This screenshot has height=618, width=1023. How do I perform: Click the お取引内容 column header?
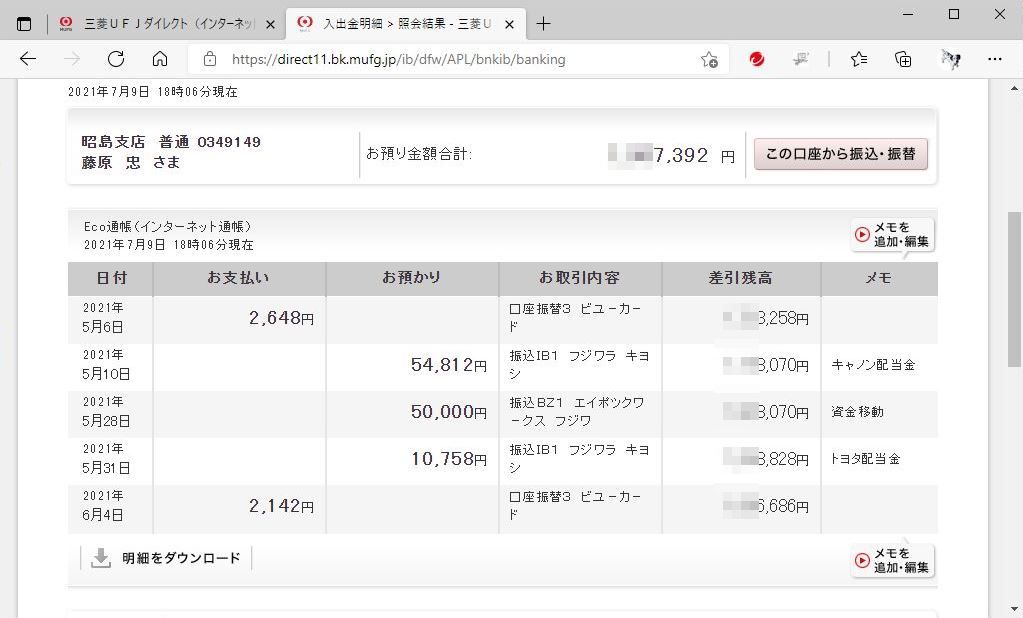580,279
